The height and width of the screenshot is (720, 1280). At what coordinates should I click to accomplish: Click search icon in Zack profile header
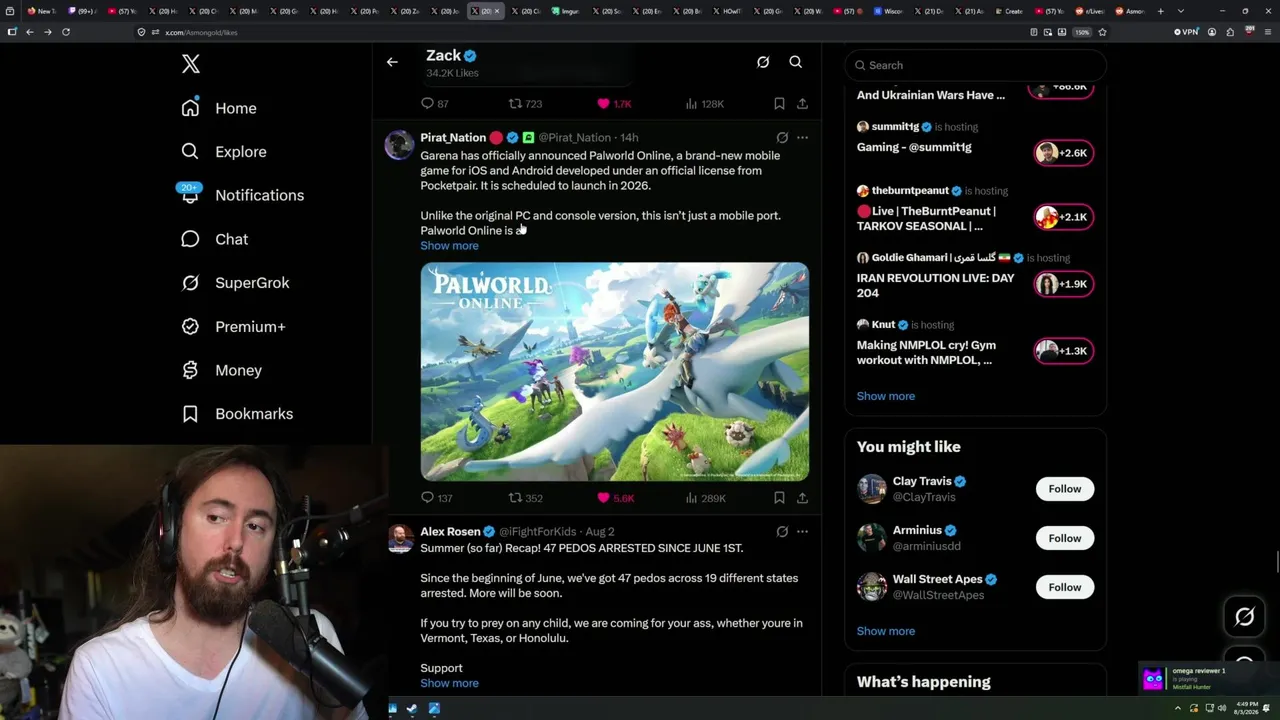pos(796,62)
